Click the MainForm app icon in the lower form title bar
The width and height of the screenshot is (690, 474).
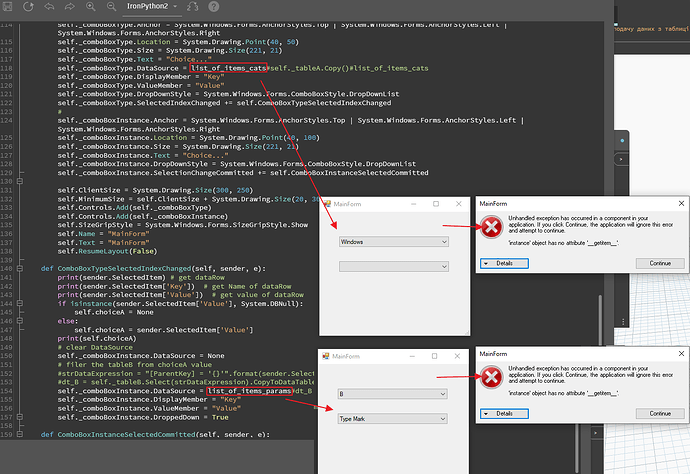point(326,356)
